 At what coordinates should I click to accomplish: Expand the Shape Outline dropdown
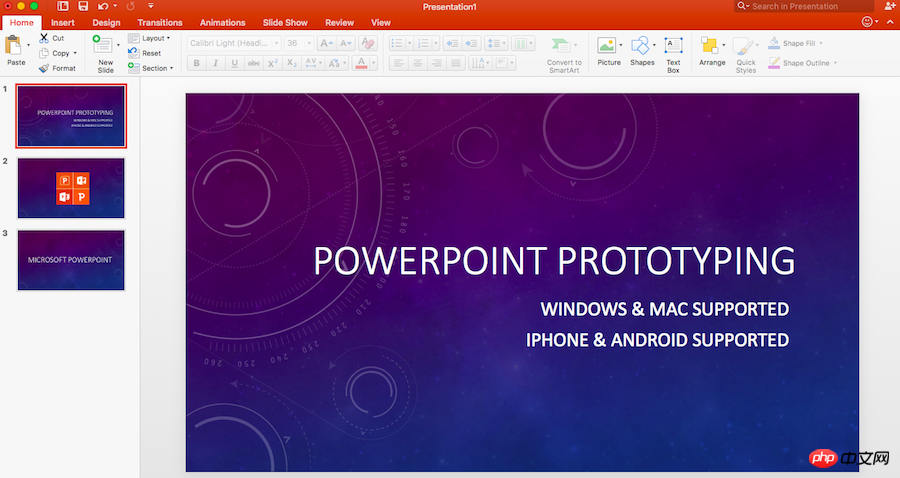point(835,63)
